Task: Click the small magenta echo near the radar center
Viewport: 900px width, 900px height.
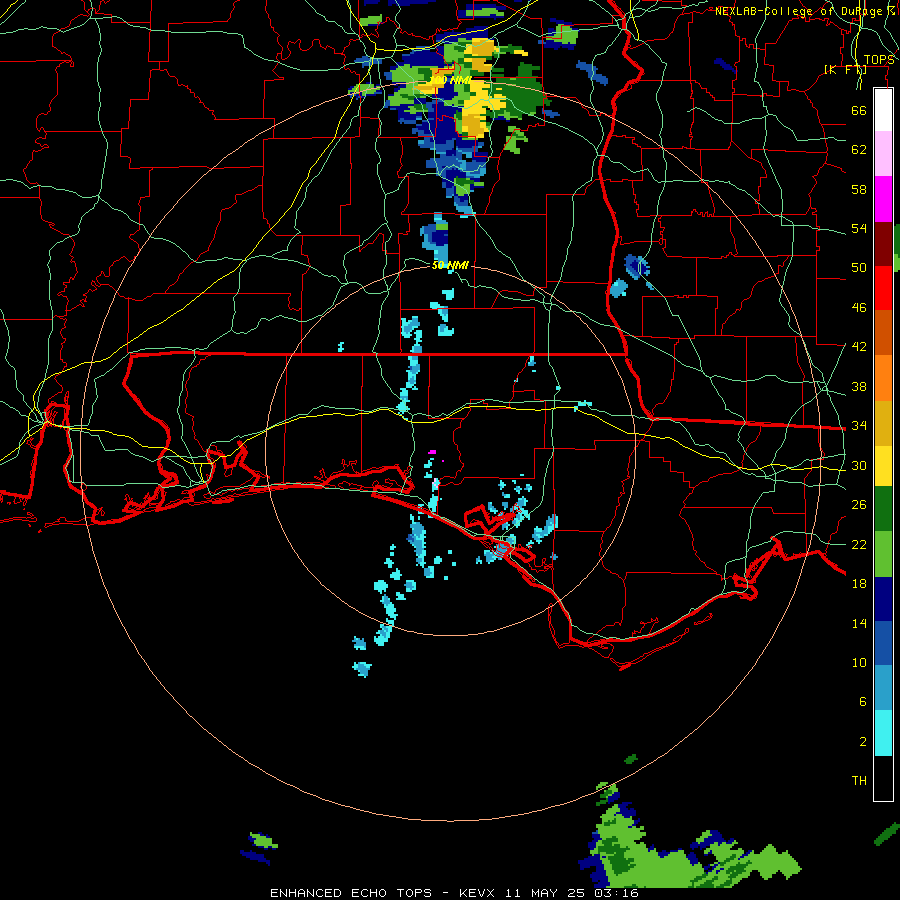Action: point(432,452)
